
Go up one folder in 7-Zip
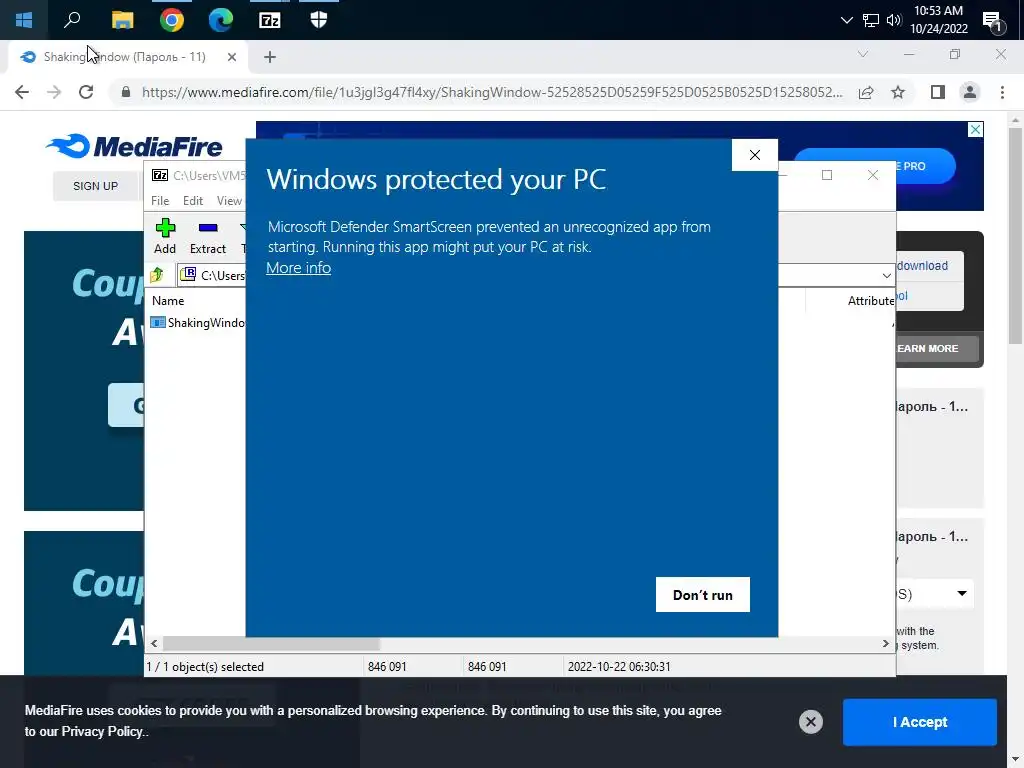click(157, 275)
